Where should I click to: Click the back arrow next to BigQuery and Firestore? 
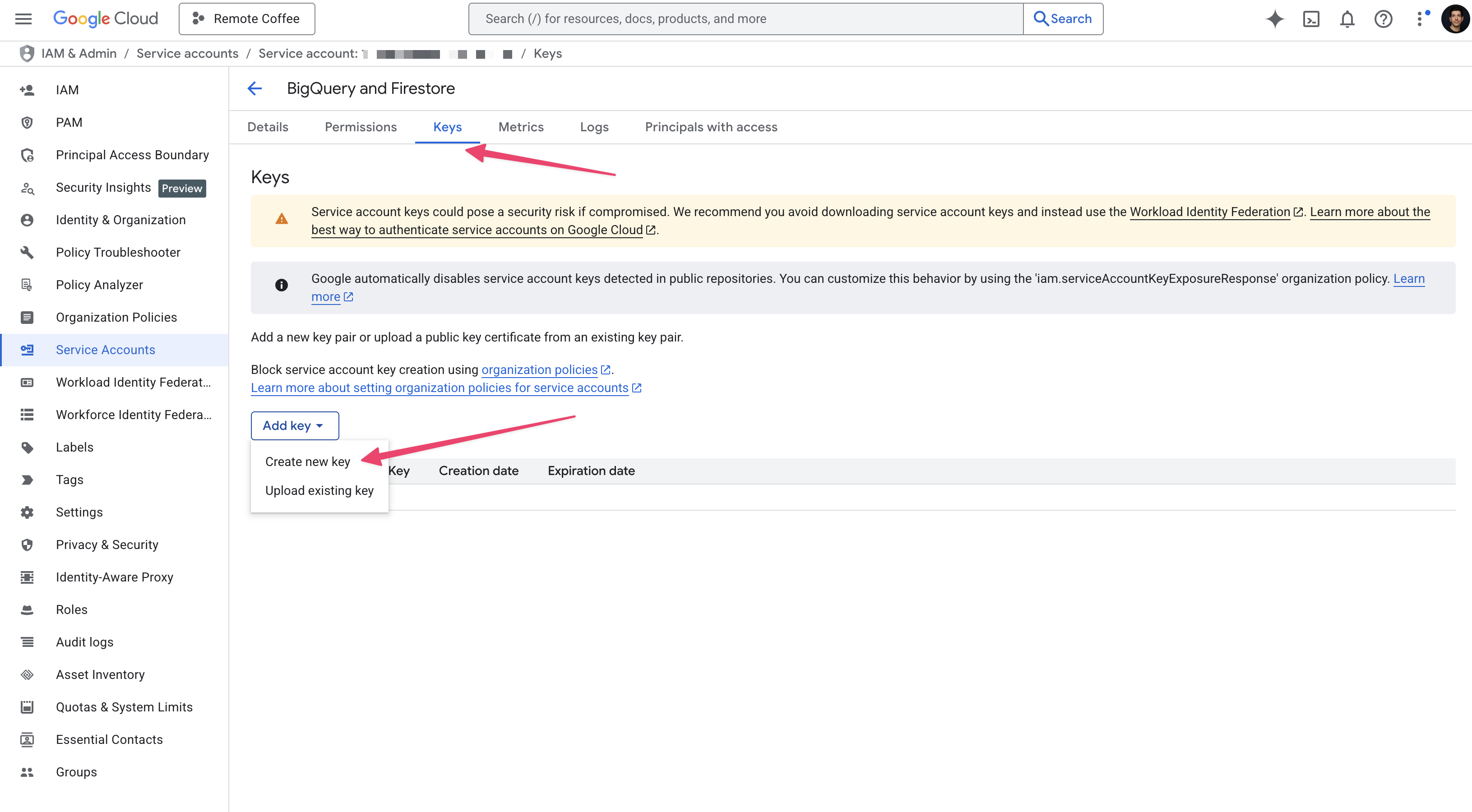(255, 88)
